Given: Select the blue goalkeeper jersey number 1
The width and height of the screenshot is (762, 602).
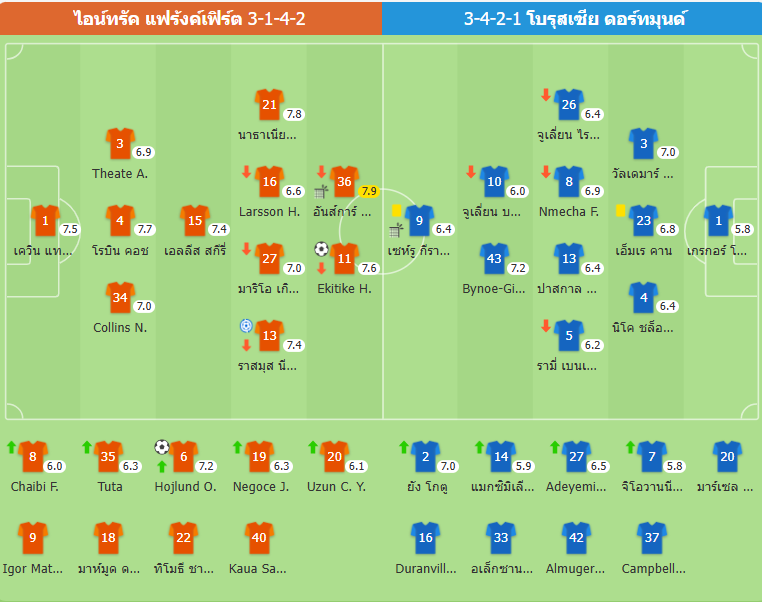Looking at the screenshot, I should [718, 219].
